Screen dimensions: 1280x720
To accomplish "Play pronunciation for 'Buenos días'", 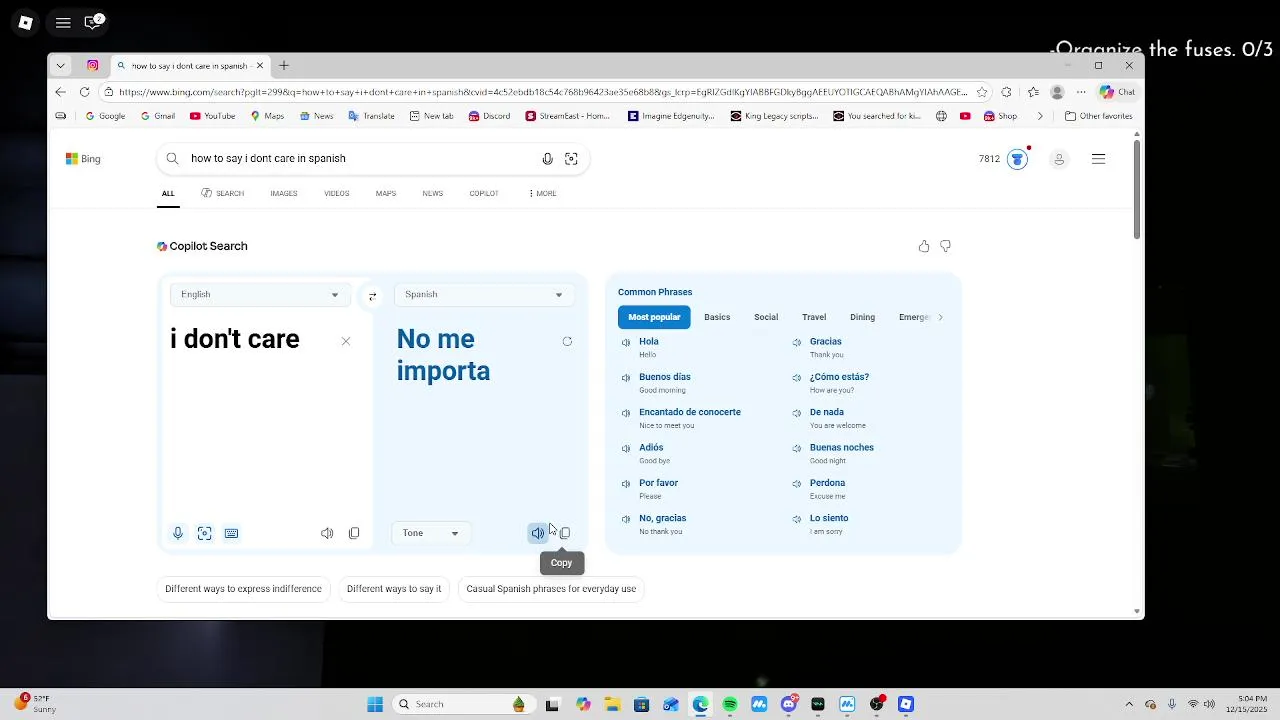I will pyautogui.click(x=626, y=377).
